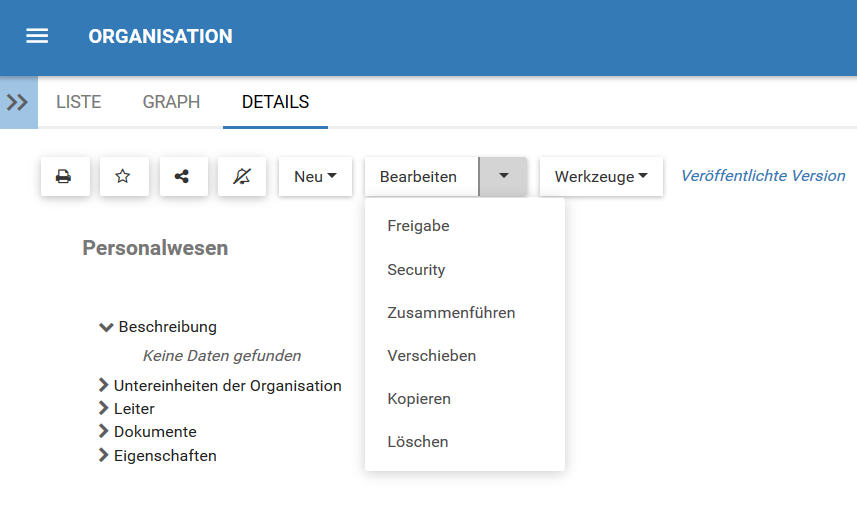Image resolution: width=857 pixels, height=506 pixels.
Task: Expand the Dokumente section
Action: (103, 432)
